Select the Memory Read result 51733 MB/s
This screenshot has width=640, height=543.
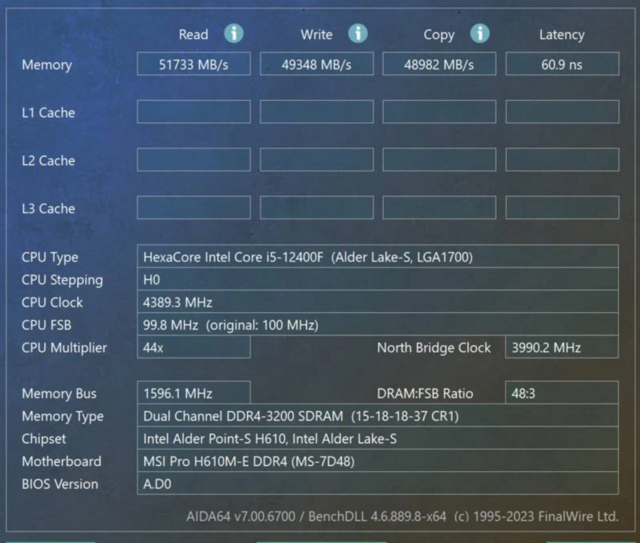[193, 65]
